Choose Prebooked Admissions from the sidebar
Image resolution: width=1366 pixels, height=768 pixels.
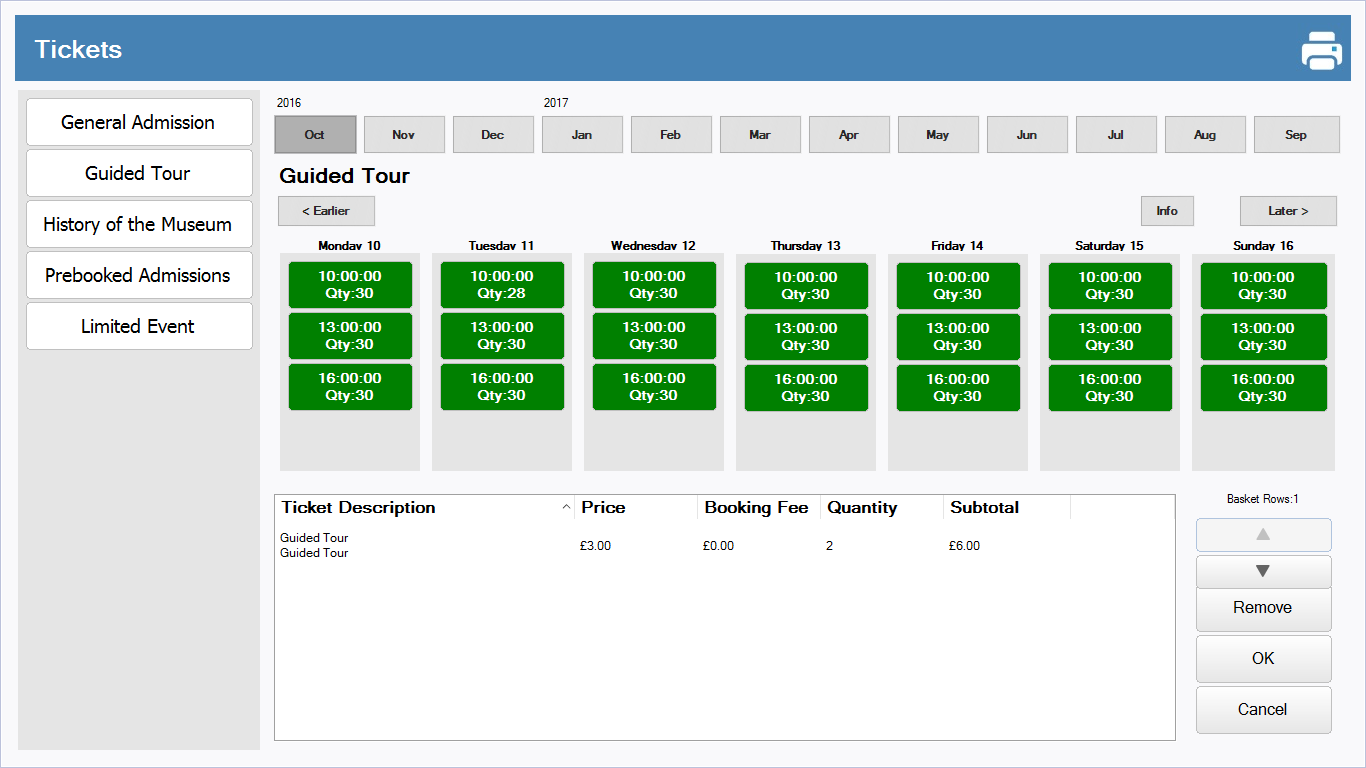[139, 275]
